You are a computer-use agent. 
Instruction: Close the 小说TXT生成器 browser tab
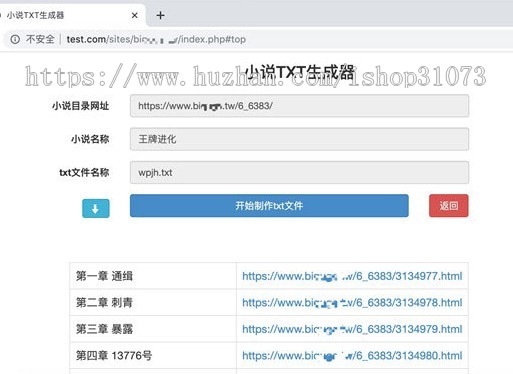pyautogui.click(x=135, y=15)
